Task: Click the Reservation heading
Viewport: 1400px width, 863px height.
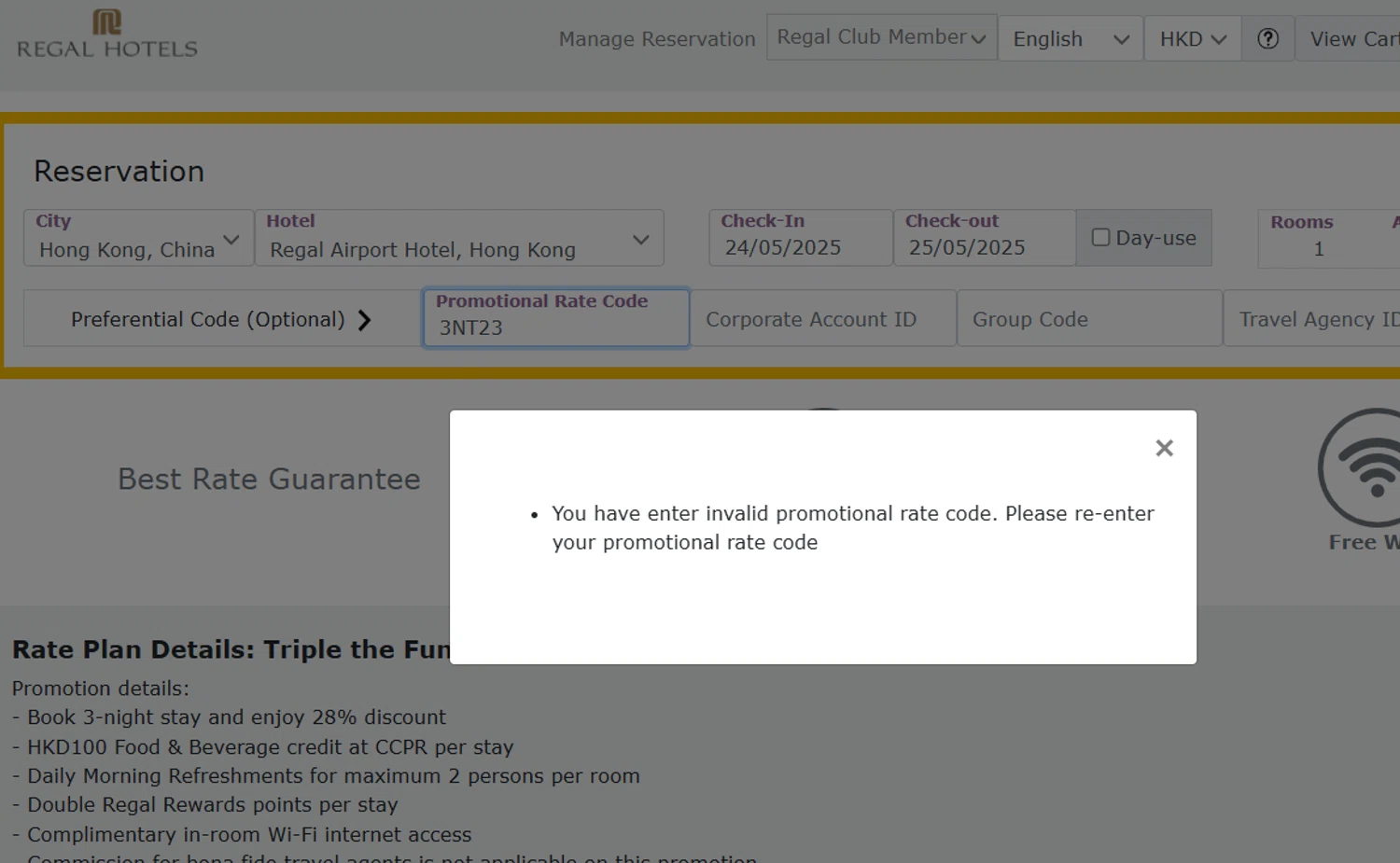Action: 119,171
